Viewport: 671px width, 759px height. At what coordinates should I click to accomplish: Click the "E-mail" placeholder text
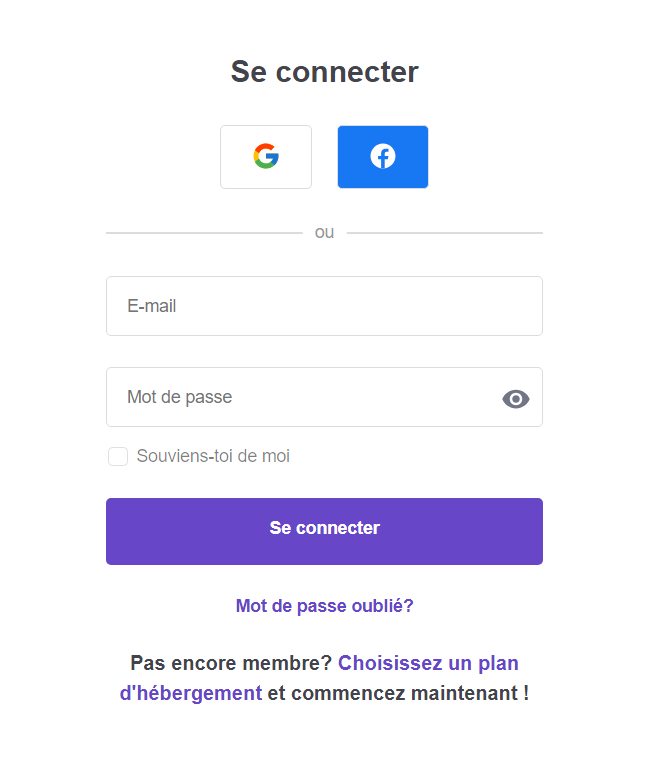[152, 306]
